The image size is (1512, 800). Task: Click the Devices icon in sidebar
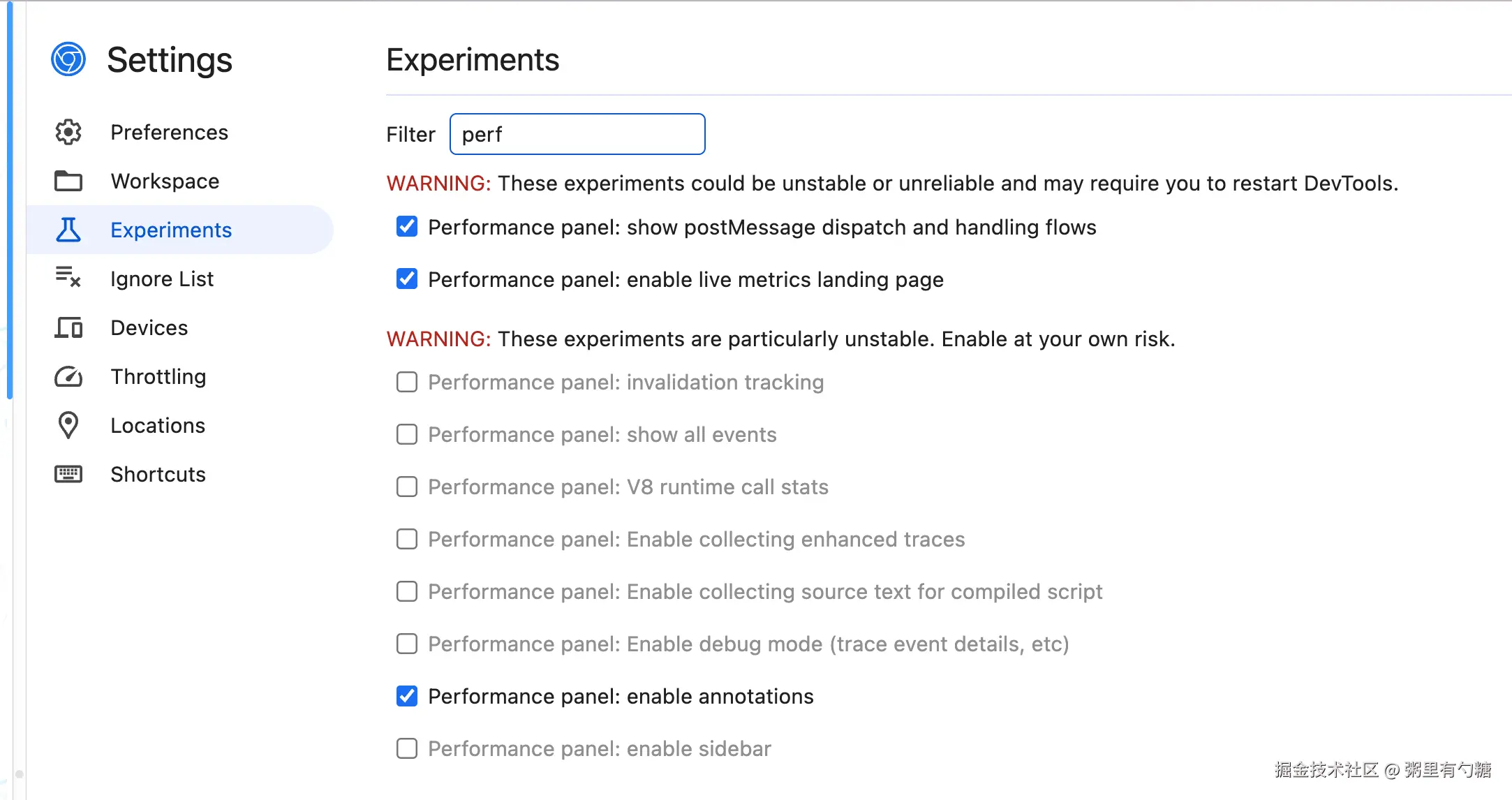(x=68, y=327)
